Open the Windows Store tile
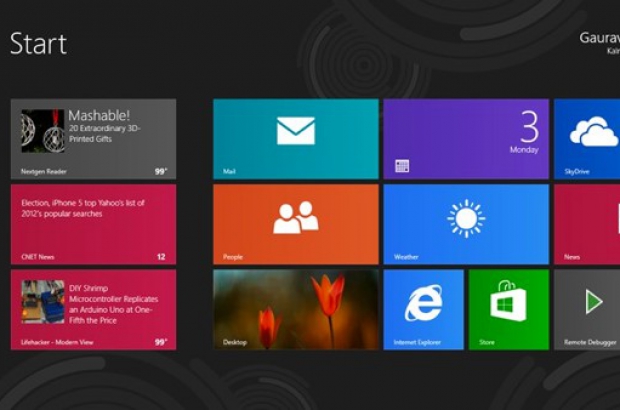 click(x=508, y=303)
